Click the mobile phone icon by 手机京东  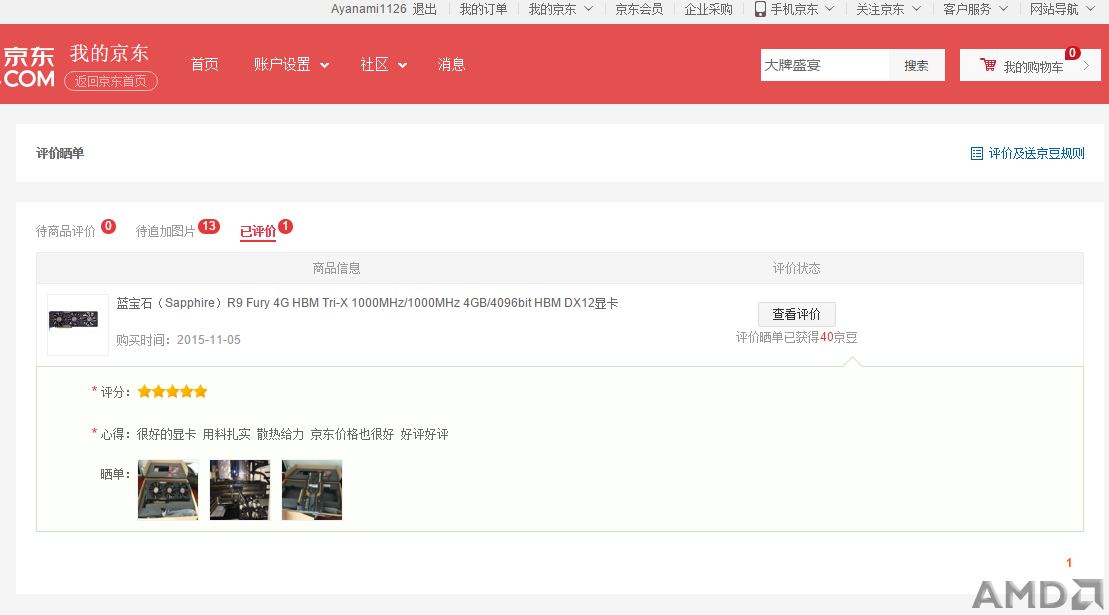tap(760, 9)
